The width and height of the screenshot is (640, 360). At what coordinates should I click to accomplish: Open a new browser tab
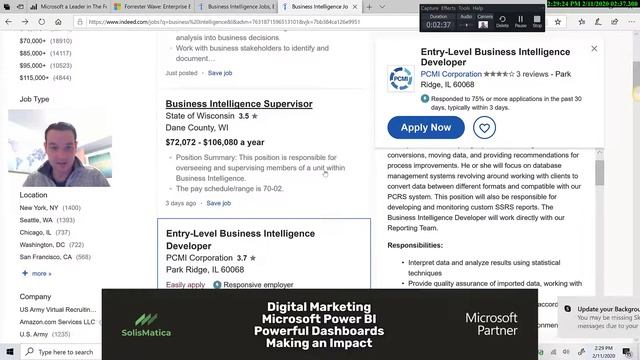tap(369, 7)
